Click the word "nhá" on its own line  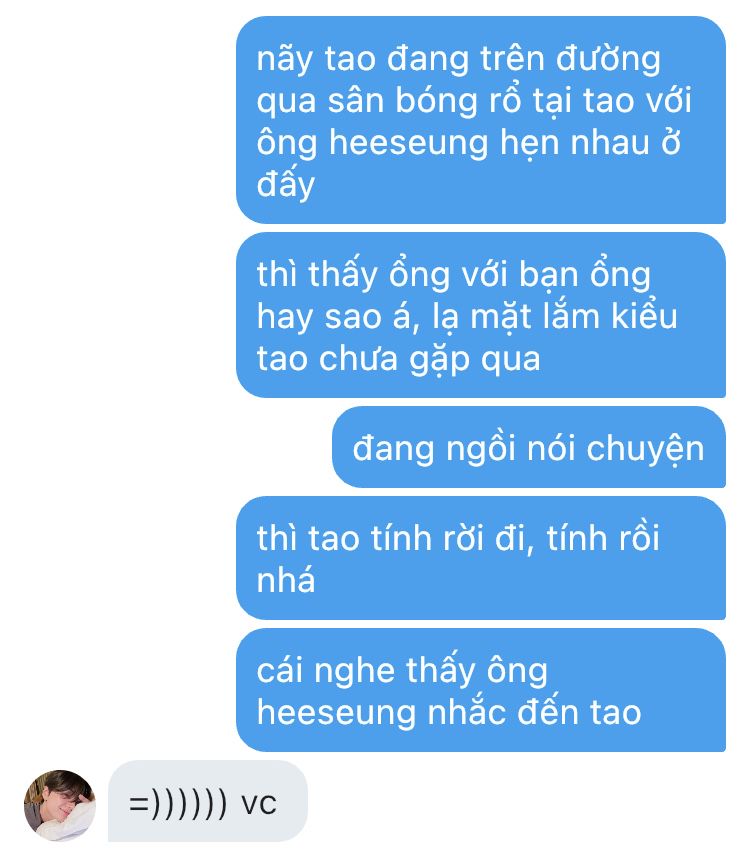click(285, 579)
